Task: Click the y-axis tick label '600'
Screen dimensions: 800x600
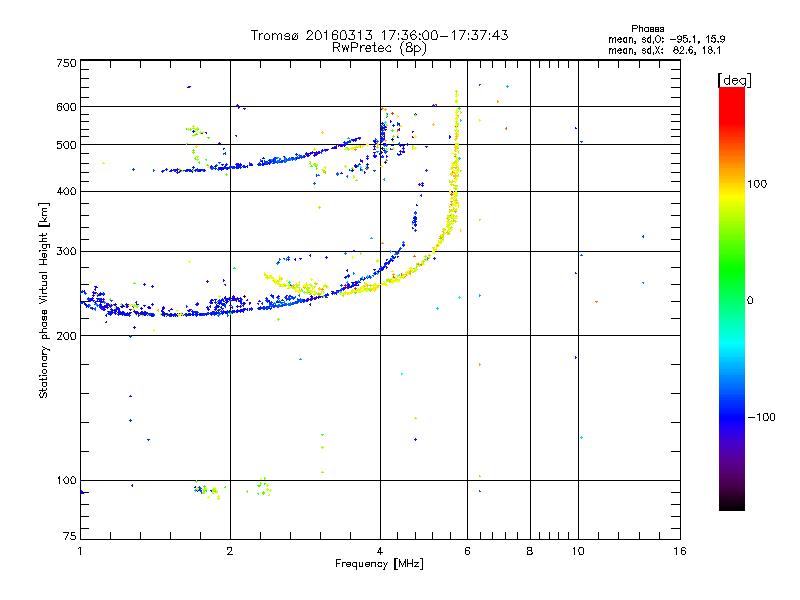Action: tap(66, 107)
